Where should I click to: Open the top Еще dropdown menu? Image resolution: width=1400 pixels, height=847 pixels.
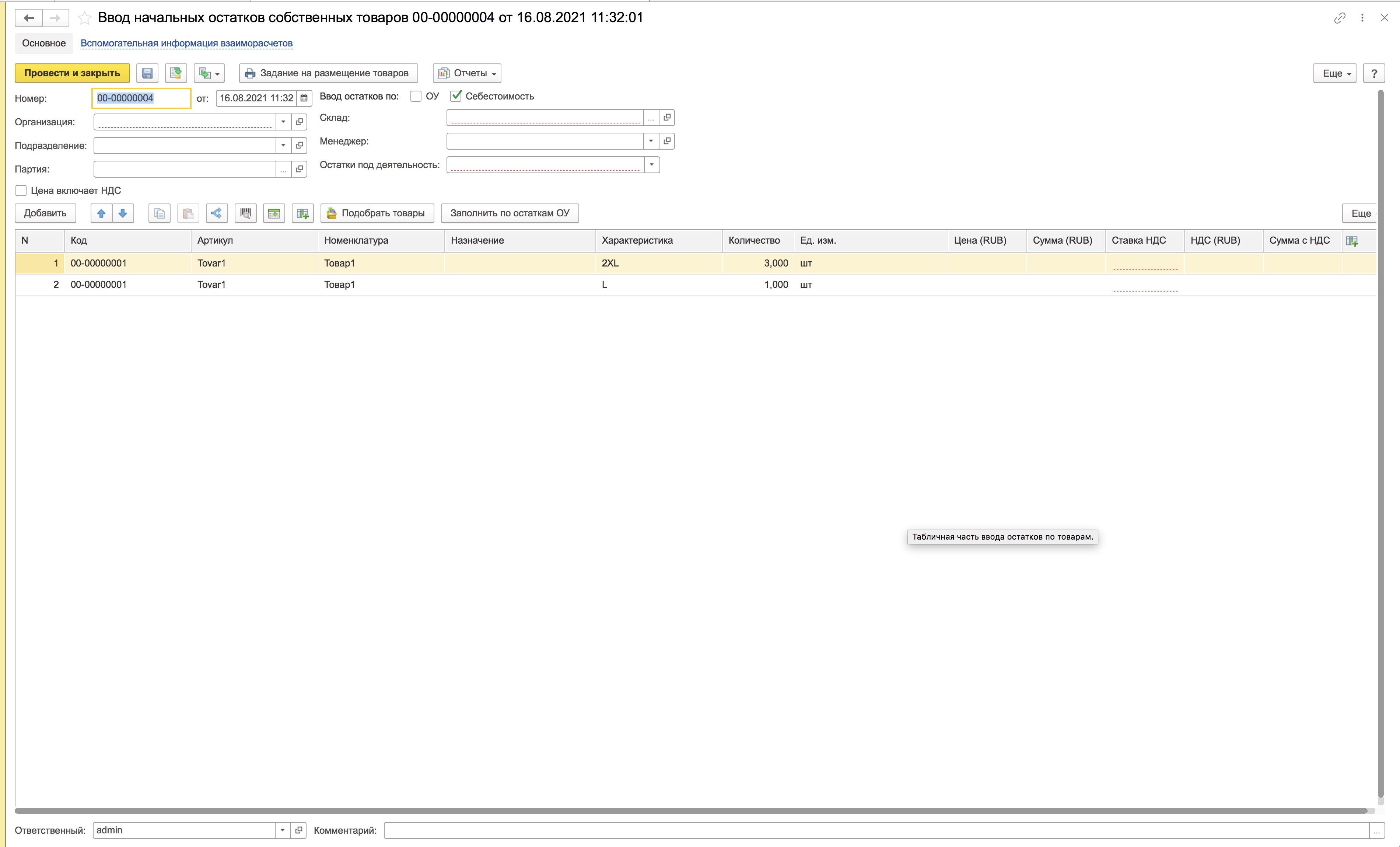(1335, 73)
